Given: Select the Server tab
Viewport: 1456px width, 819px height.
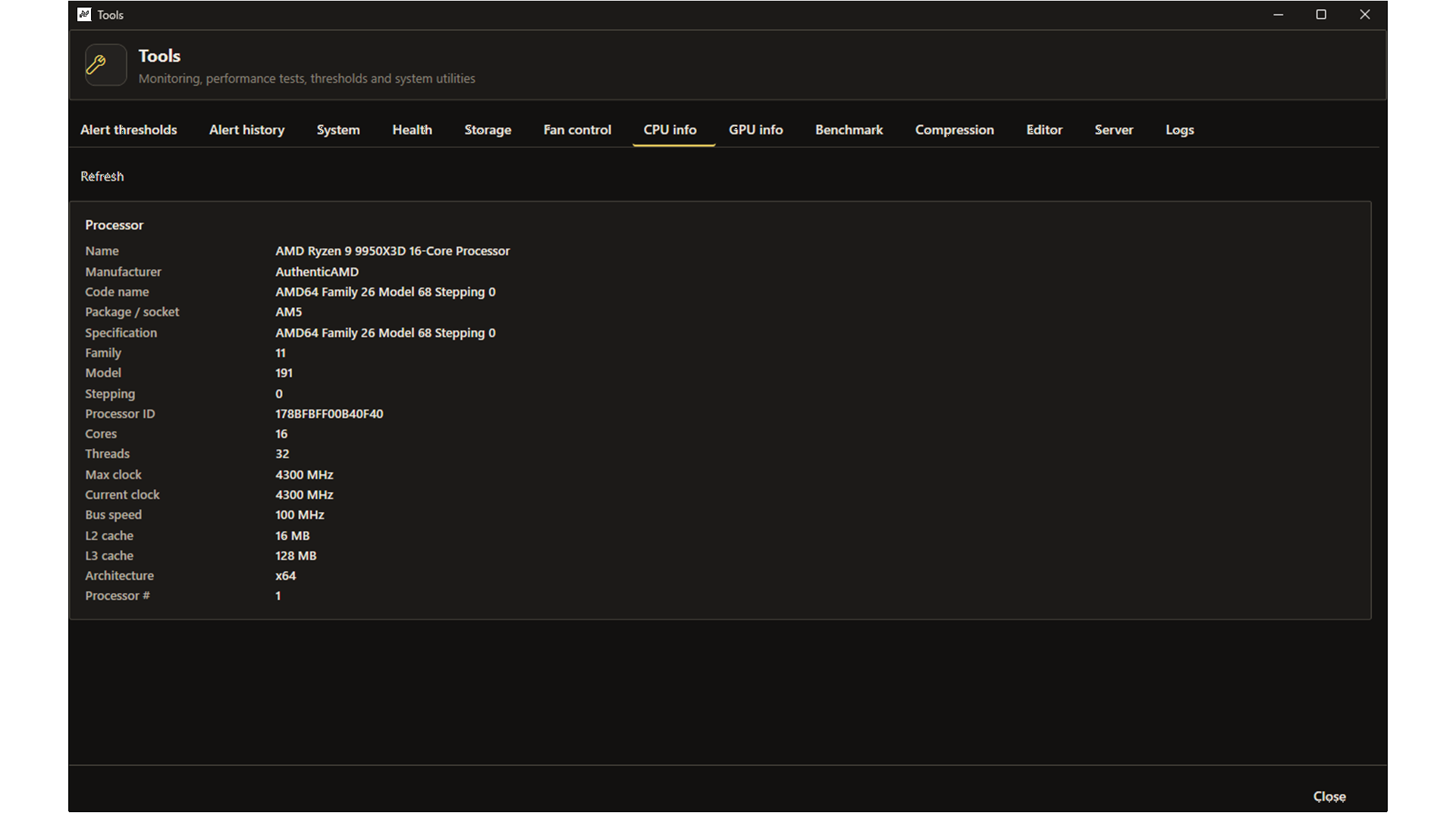Looking at the screenshot, I should point(1114,130).
